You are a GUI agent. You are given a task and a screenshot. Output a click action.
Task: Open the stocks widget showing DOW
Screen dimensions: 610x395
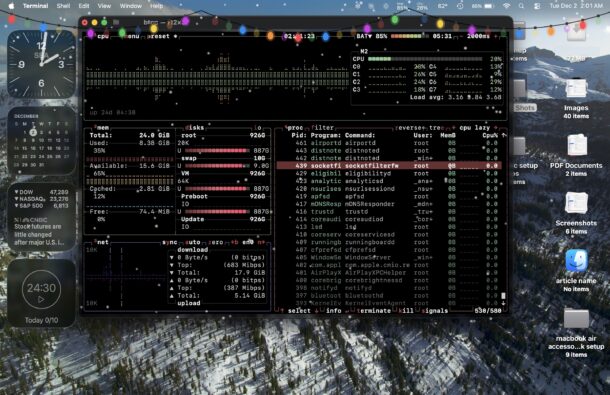coord(41,217)
